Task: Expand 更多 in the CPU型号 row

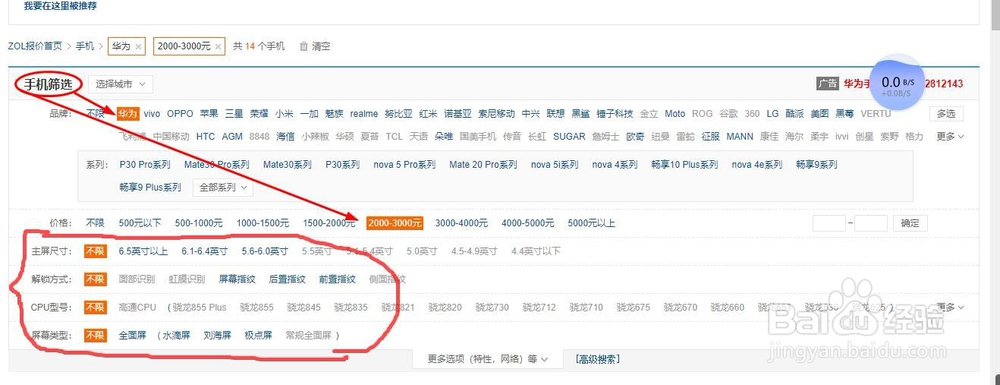Action: [950, 307]
